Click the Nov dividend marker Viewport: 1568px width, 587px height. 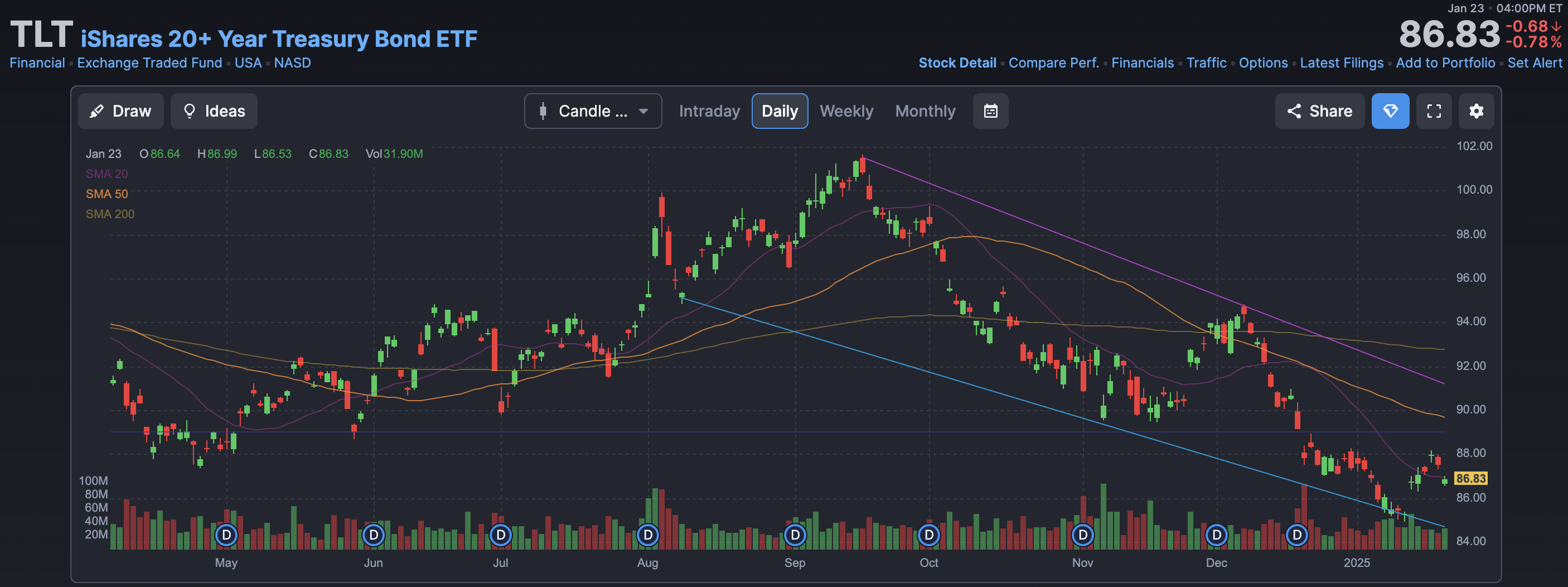(1083, 535)
